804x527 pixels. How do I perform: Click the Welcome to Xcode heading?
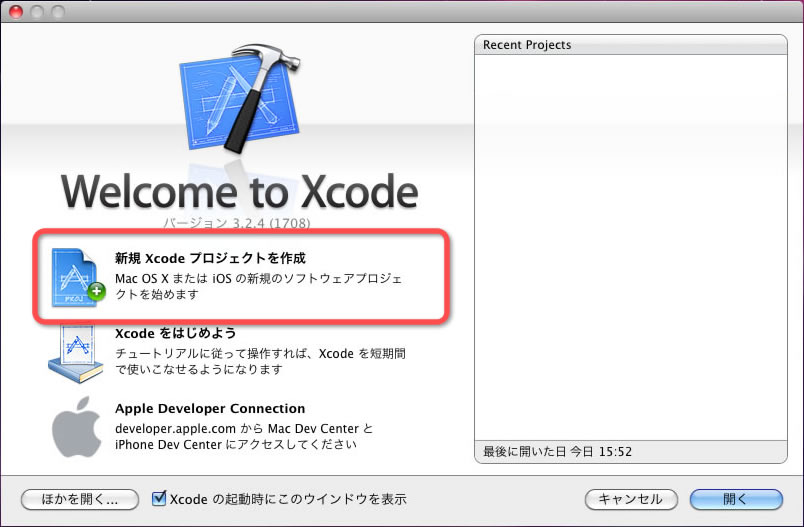pyautogui.click(x=239, y=191)
